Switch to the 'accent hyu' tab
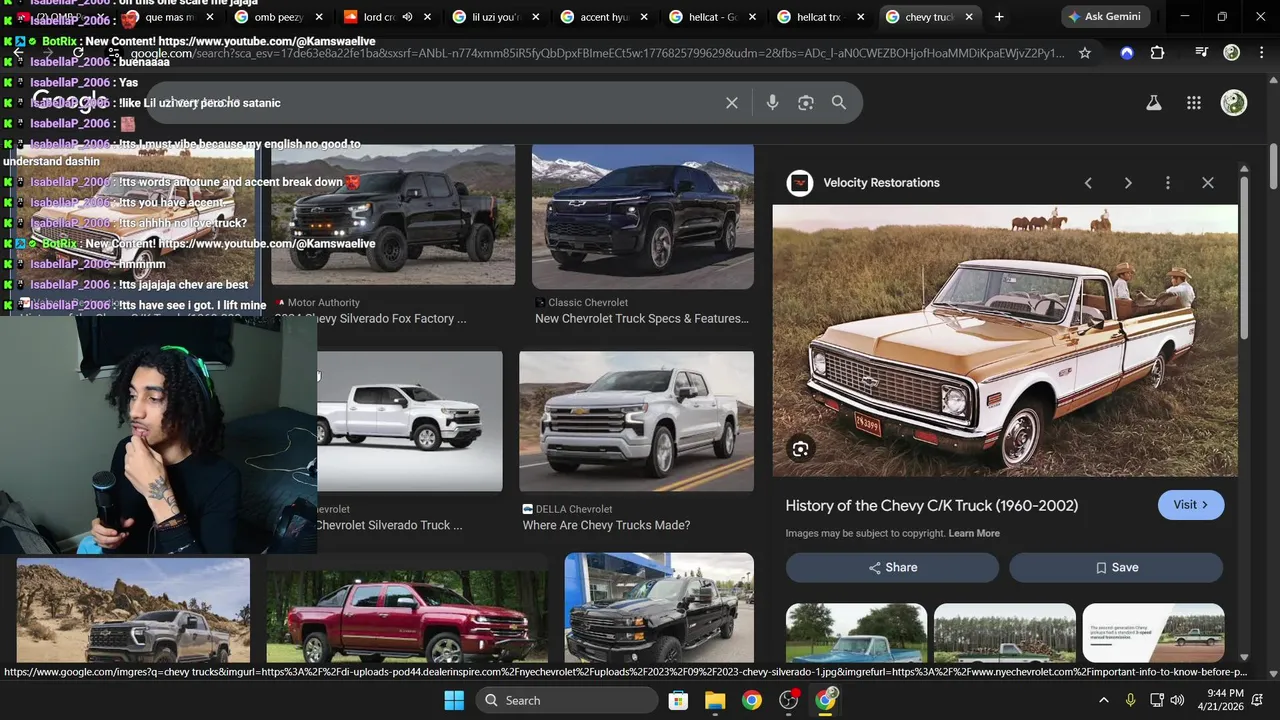 603,17
